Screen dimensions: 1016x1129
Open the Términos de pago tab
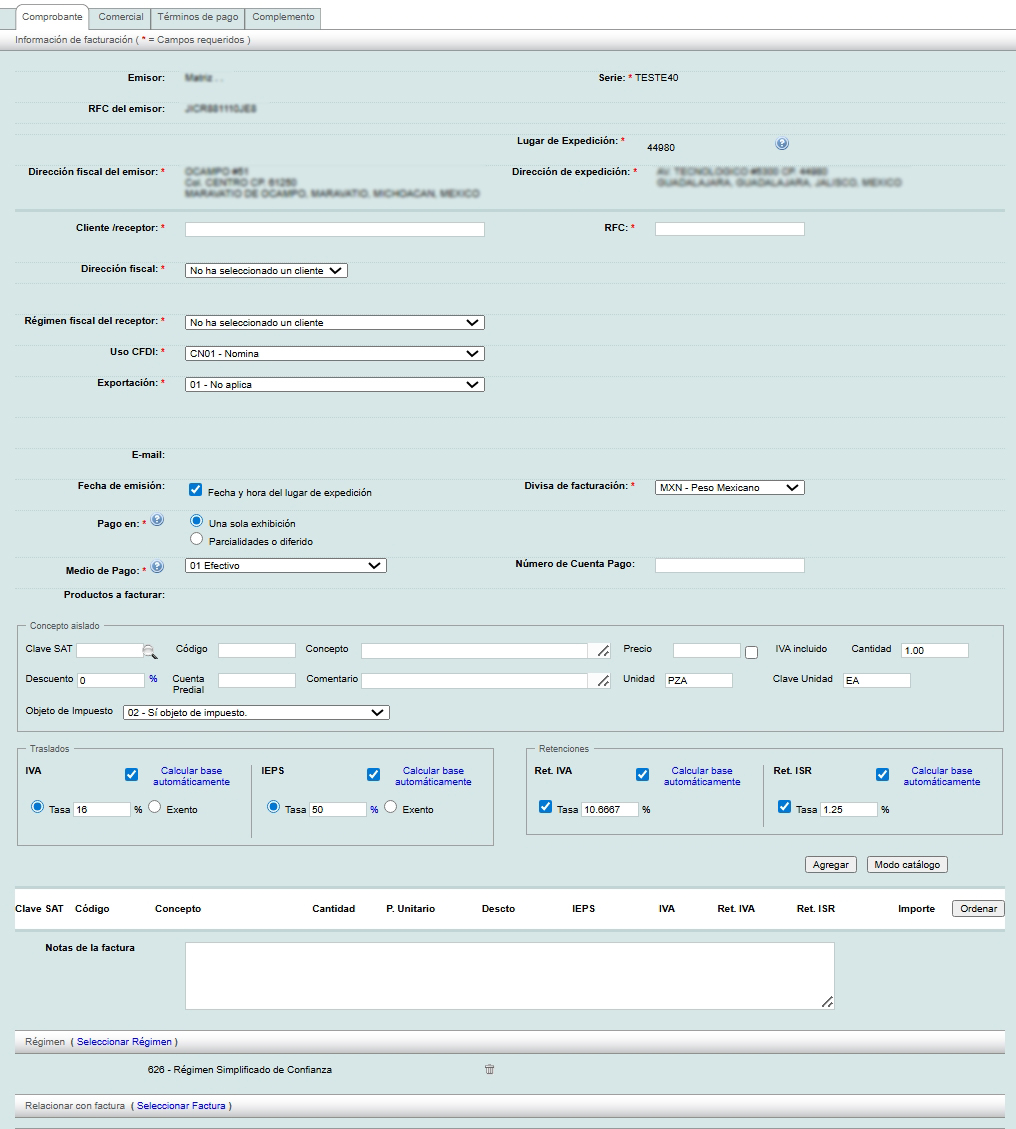coord(198,17)
